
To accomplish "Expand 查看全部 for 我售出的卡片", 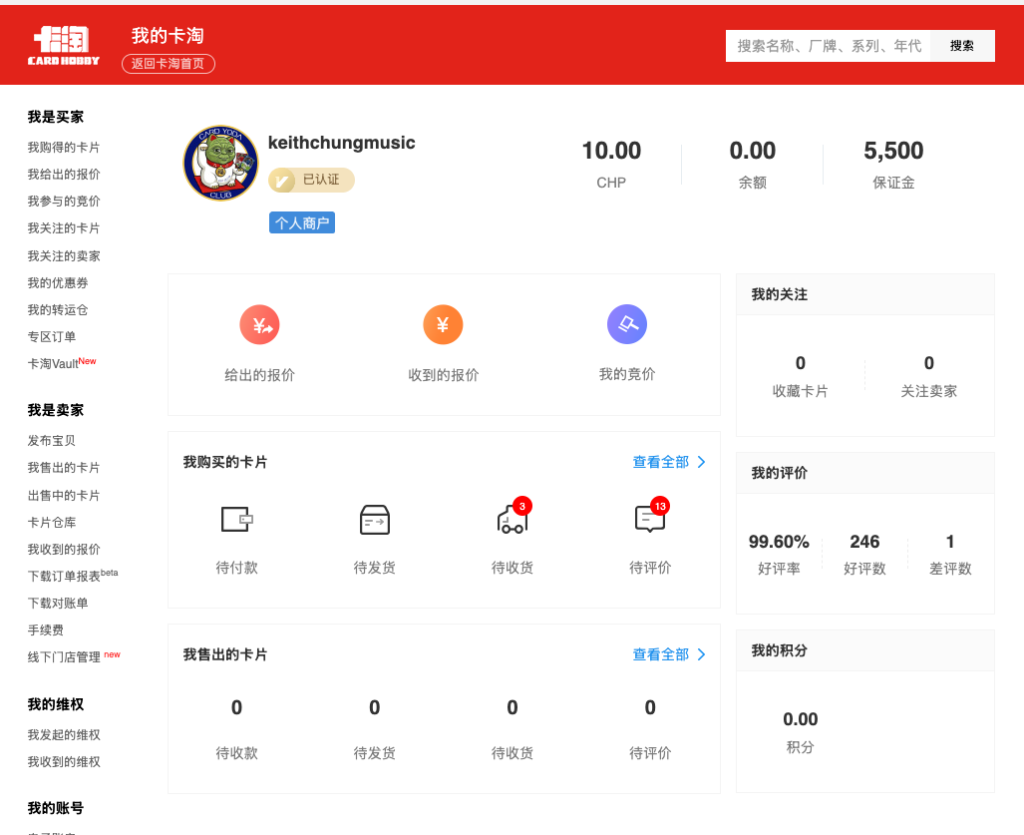I will click(668, 654).
